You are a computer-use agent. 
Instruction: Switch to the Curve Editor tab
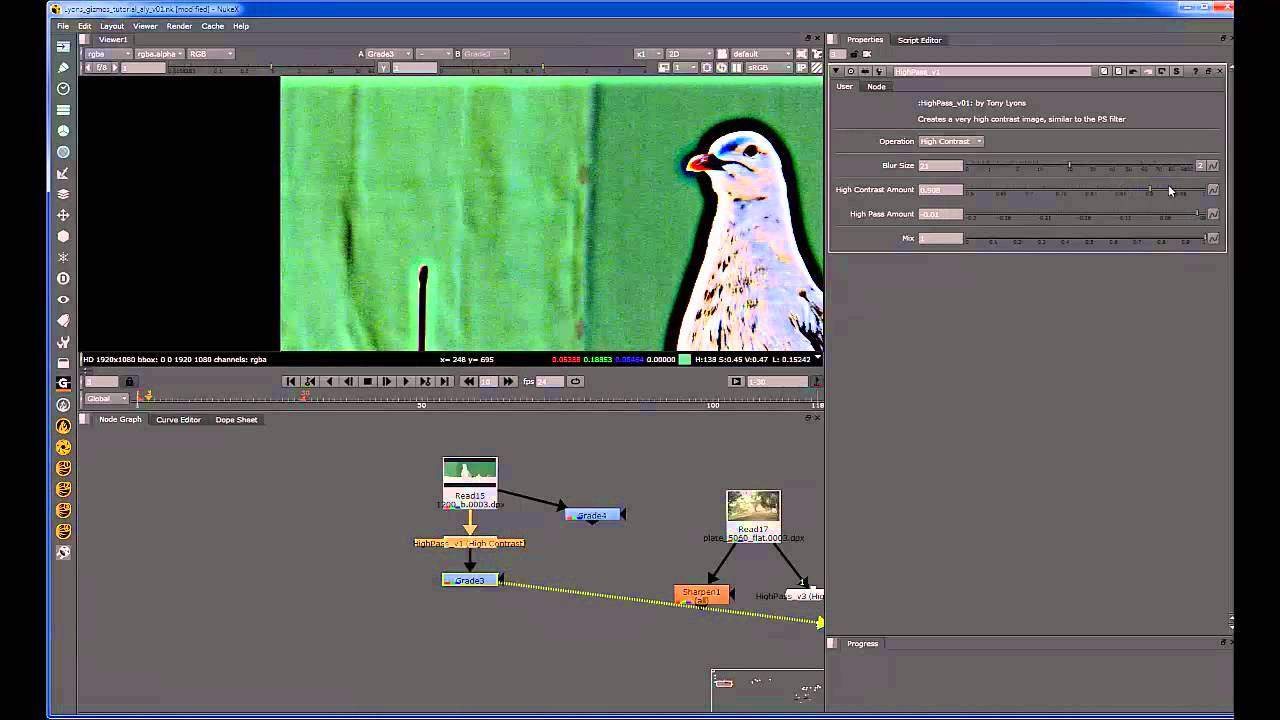(x=178, y=419)
